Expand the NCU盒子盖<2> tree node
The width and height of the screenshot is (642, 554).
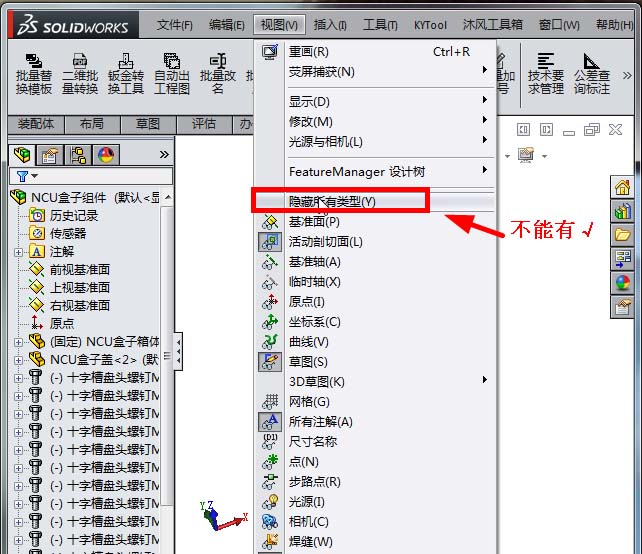pos(18,360)
